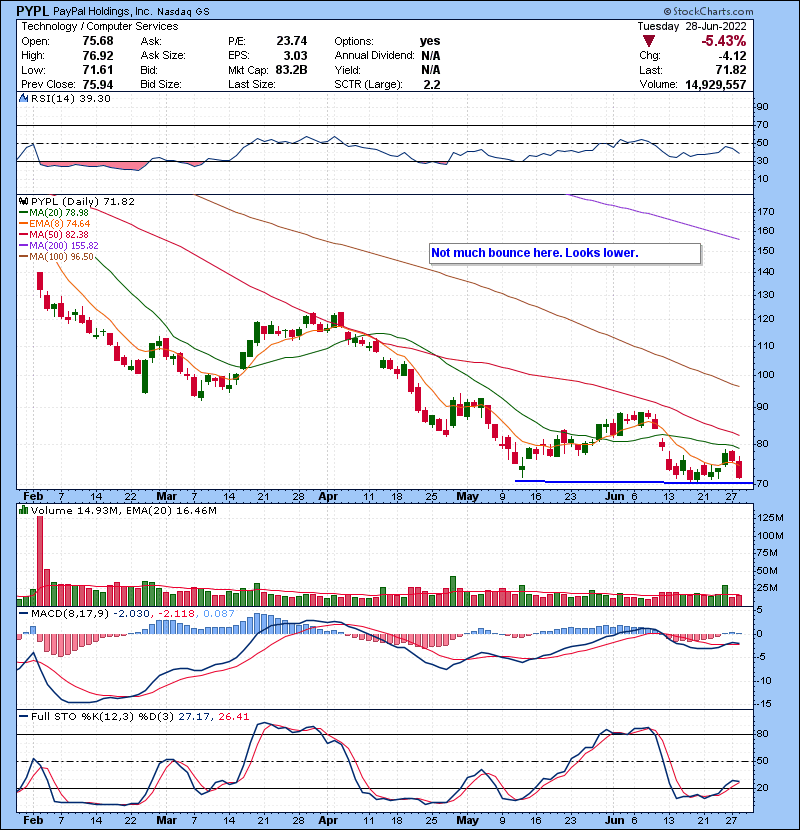Viewport: 800px width, 830px height.
Task: Click the MA(200) 155.82 legend entry
Action: pyautogui.click(x=59, y=246)
